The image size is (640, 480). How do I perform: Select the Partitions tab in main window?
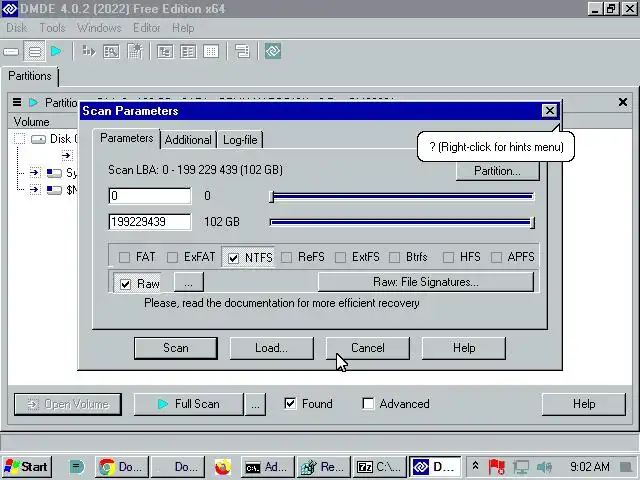click(x=30, y=76)
